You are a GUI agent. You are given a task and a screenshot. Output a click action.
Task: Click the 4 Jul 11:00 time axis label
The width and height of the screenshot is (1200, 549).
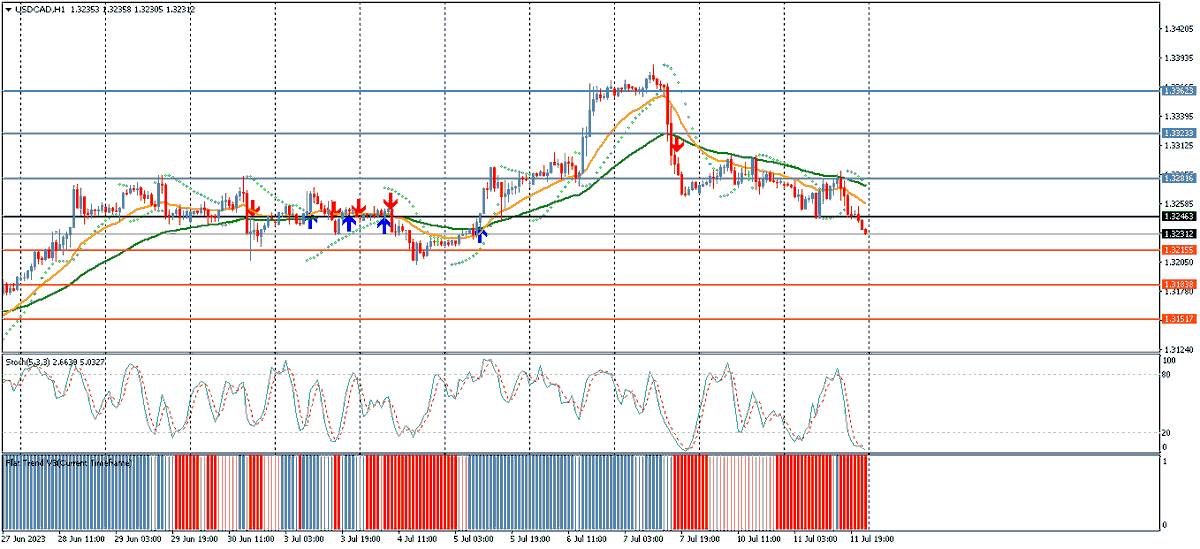pos(418,537)
